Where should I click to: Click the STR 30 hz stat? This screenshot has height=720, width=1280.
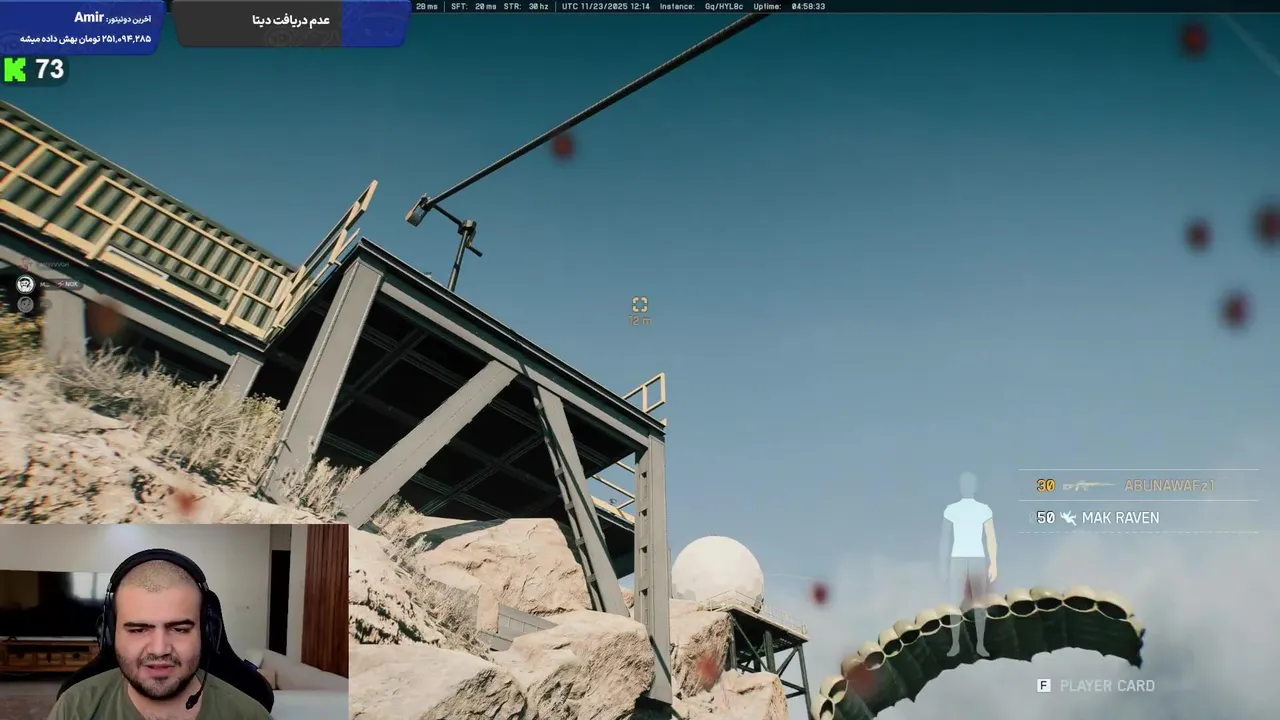pyautogui.click(x=526, y=6)
